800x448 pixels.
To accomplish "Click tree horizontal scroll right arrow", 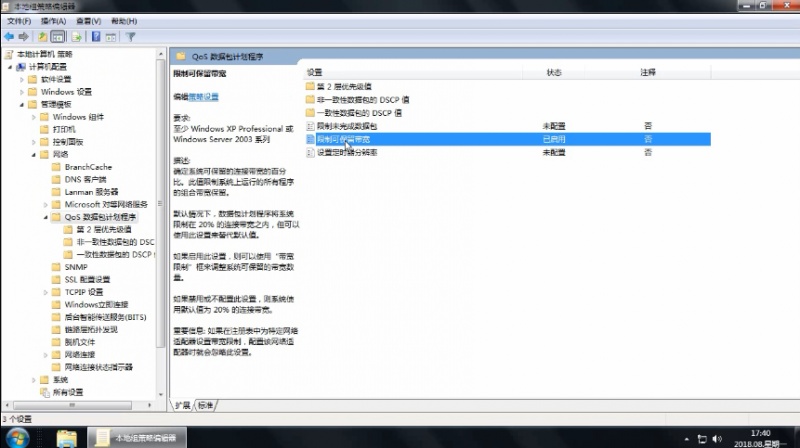I will (149, 405).
